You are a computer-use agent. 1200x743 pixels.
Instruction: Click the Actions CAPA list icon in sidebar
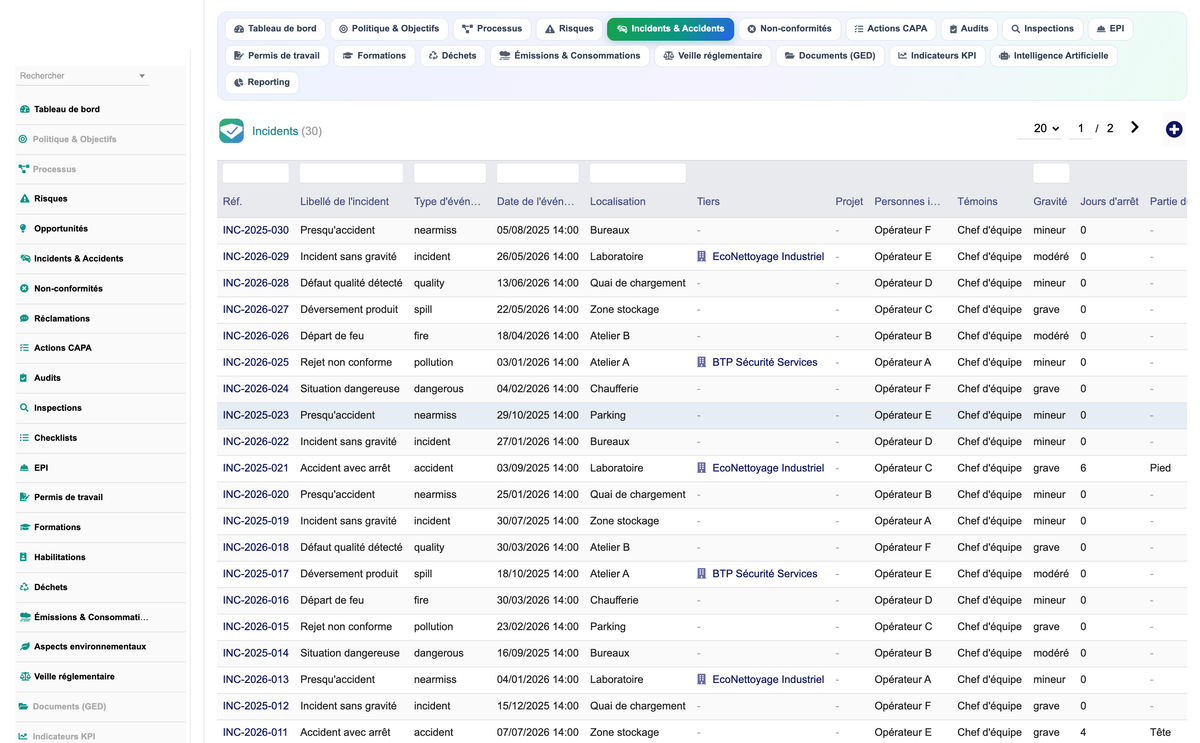point(24,348)
